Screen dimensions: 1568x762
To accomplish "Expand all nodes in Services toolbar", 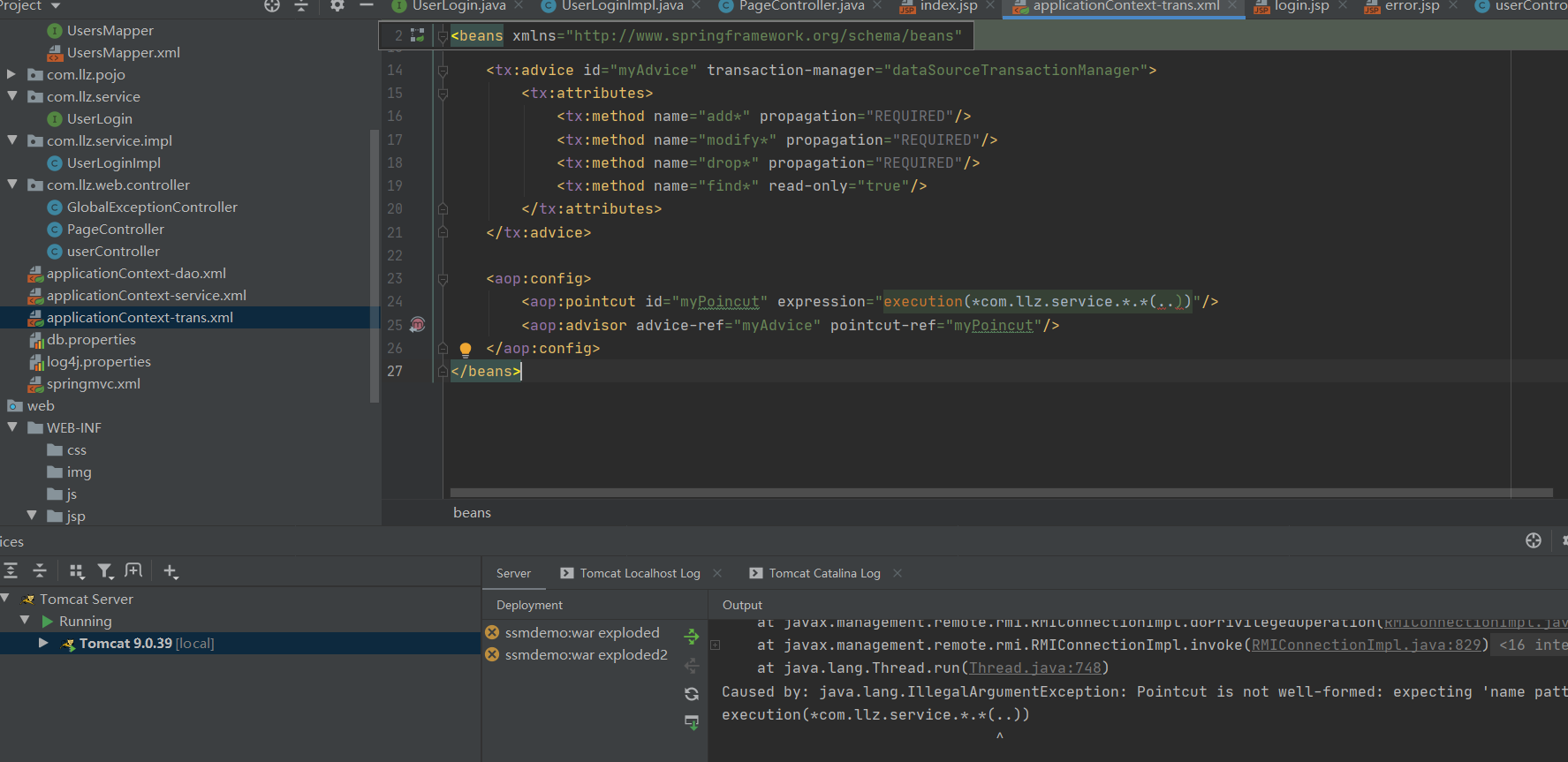I will (11, 571).
